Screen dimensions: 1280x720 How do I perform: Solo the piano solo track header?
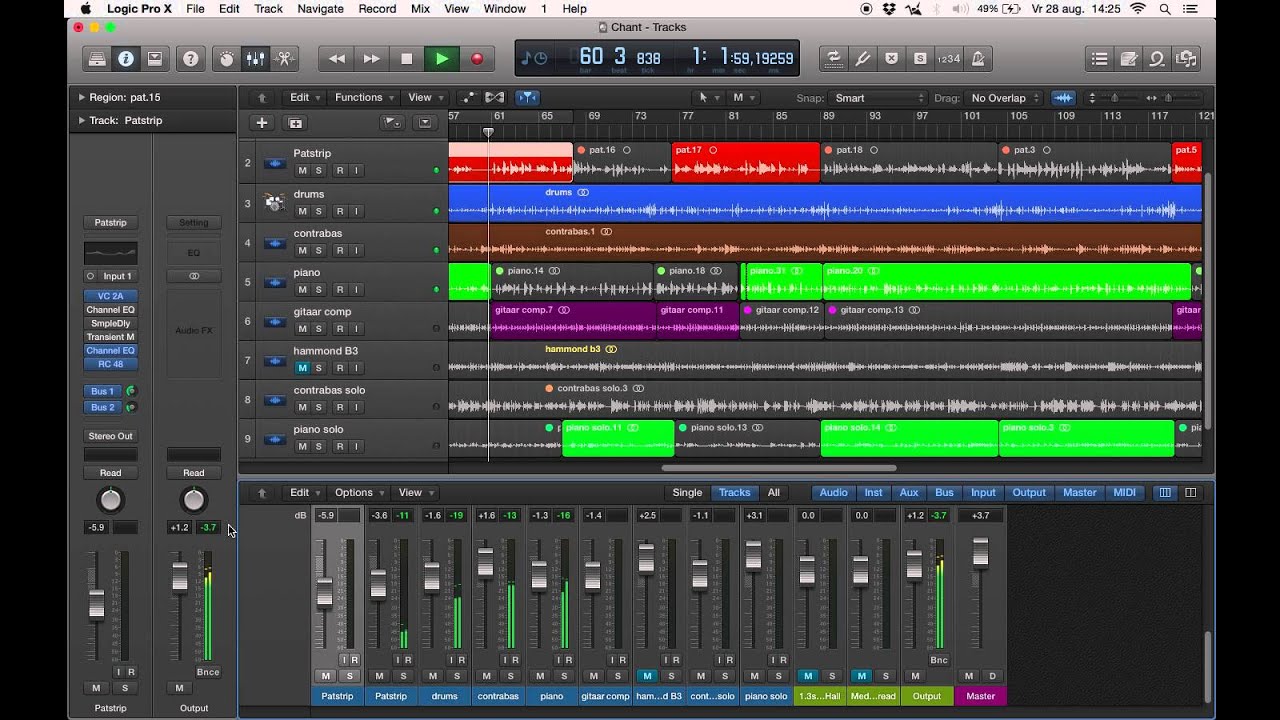[x=319, y=446]
